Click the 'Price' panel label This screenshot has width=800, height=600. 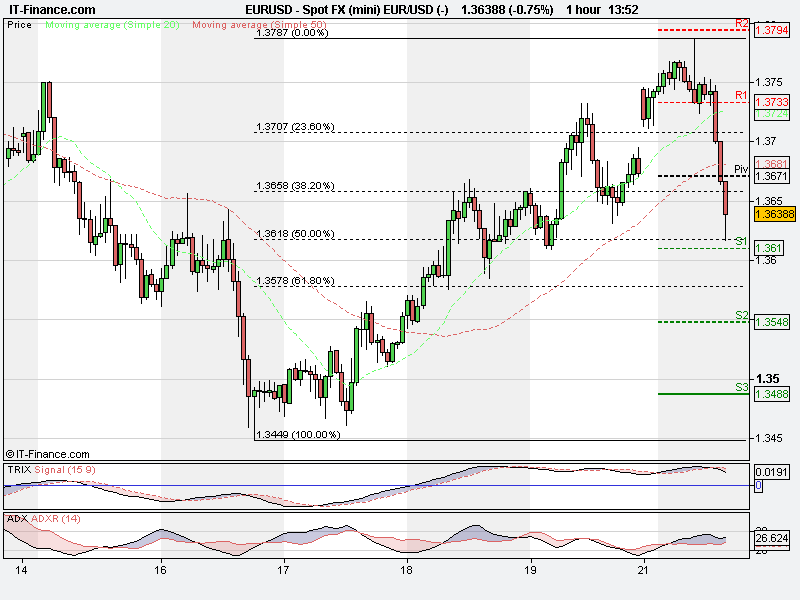coord(19,24)
